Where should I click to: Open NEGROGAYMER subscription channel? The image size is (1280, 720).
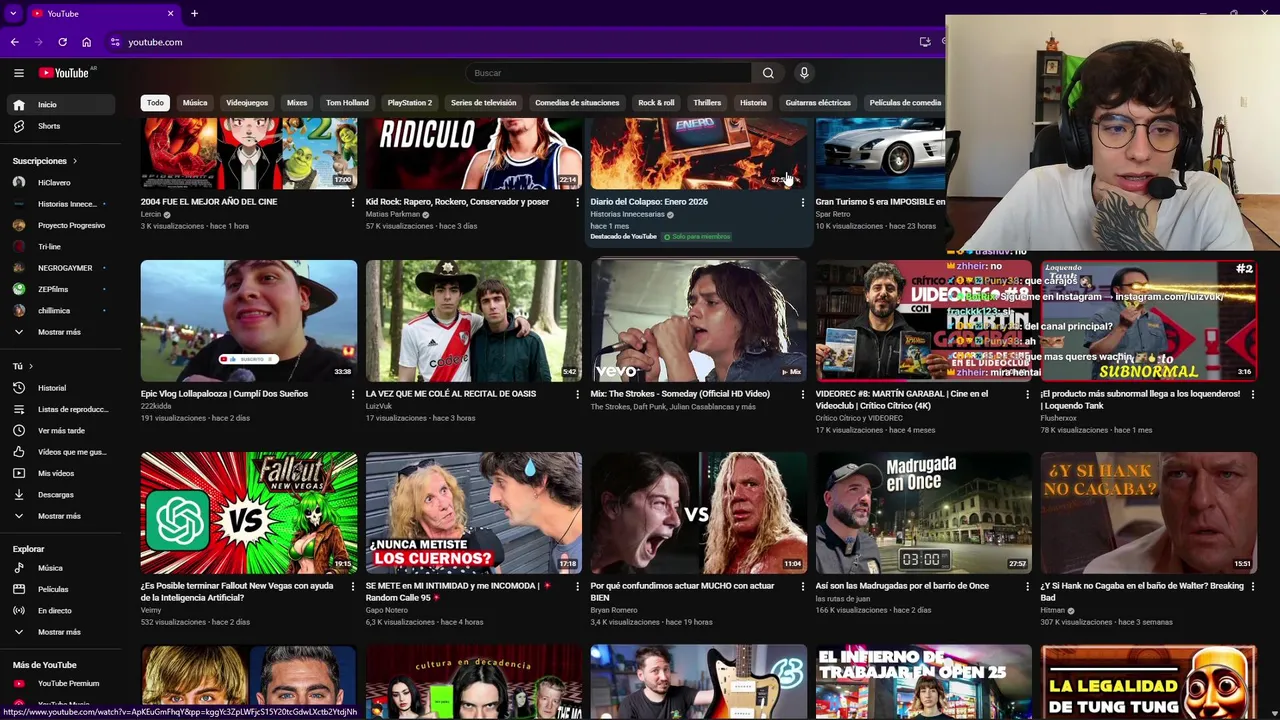(x=63, y=268)
